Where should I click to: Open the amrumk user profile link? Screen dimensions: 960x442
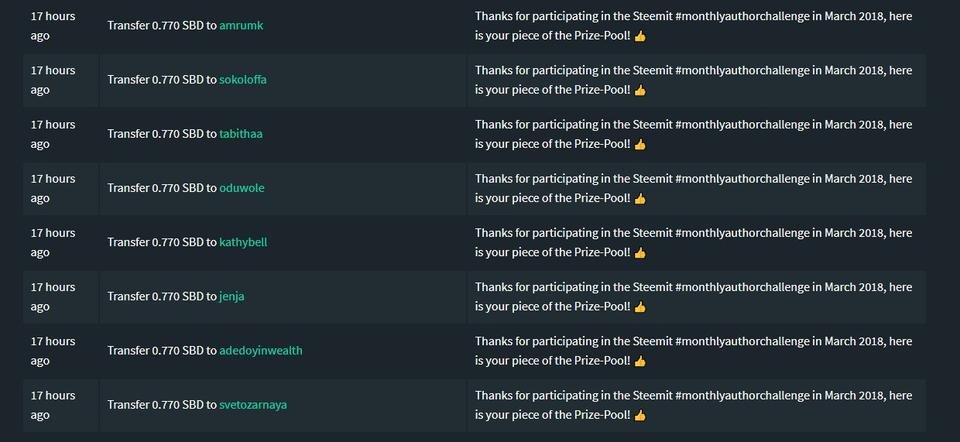[x=241, y=26]
